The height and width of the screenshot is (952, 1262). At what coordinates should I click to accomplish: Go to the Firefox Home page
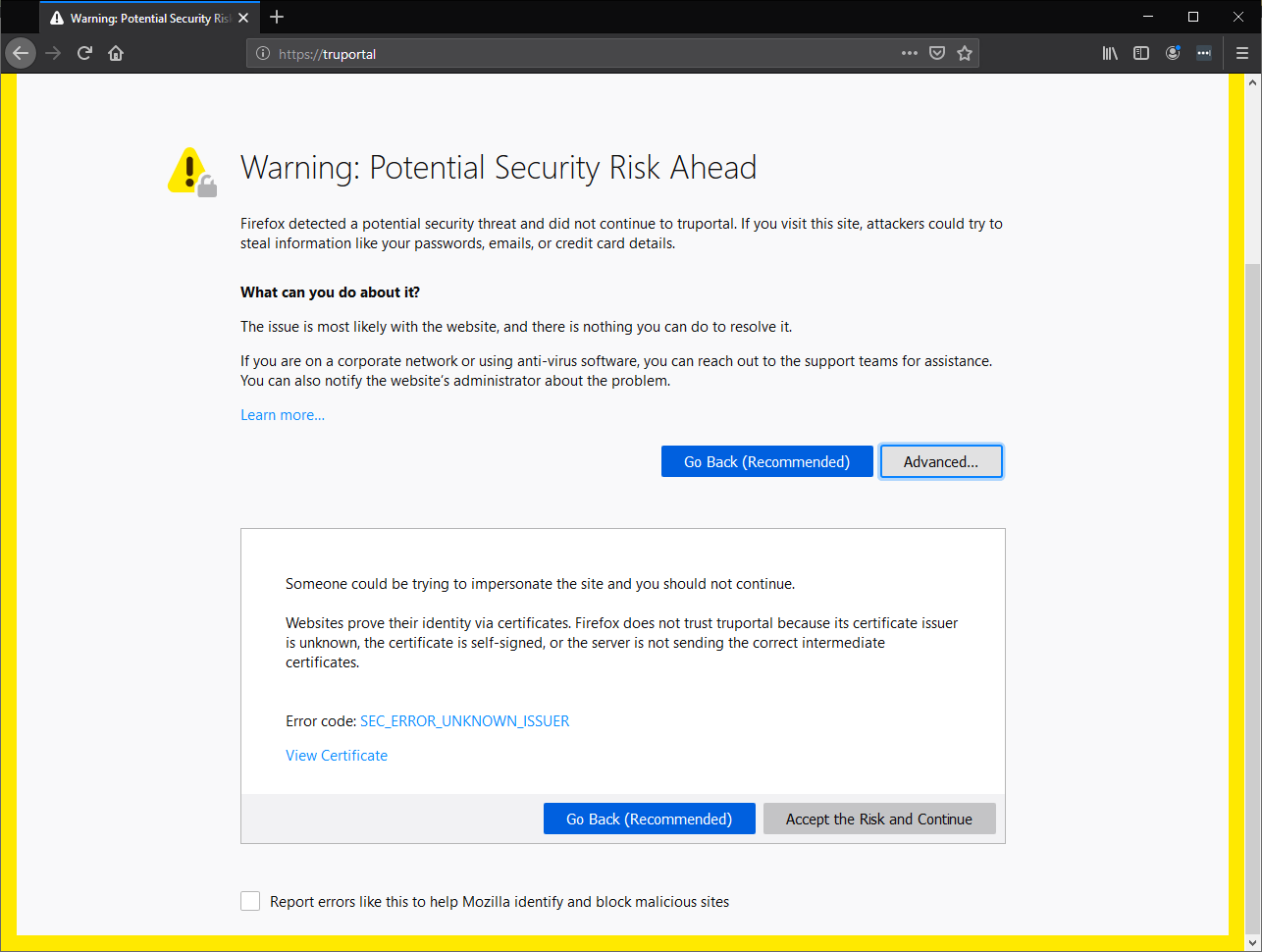click(116, 53)
